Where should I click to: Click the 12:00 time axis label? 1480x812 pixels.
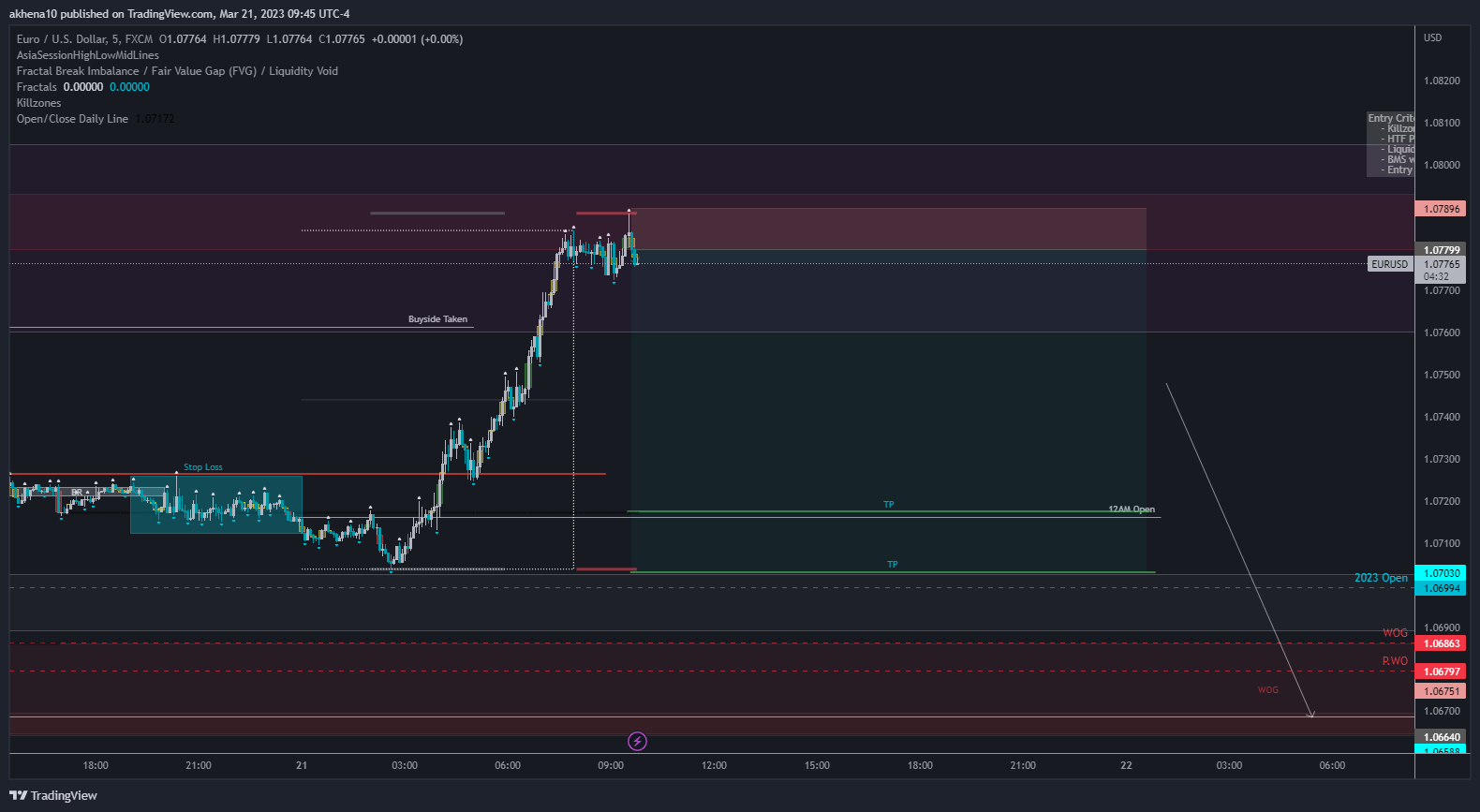click(x=714, y=765)
